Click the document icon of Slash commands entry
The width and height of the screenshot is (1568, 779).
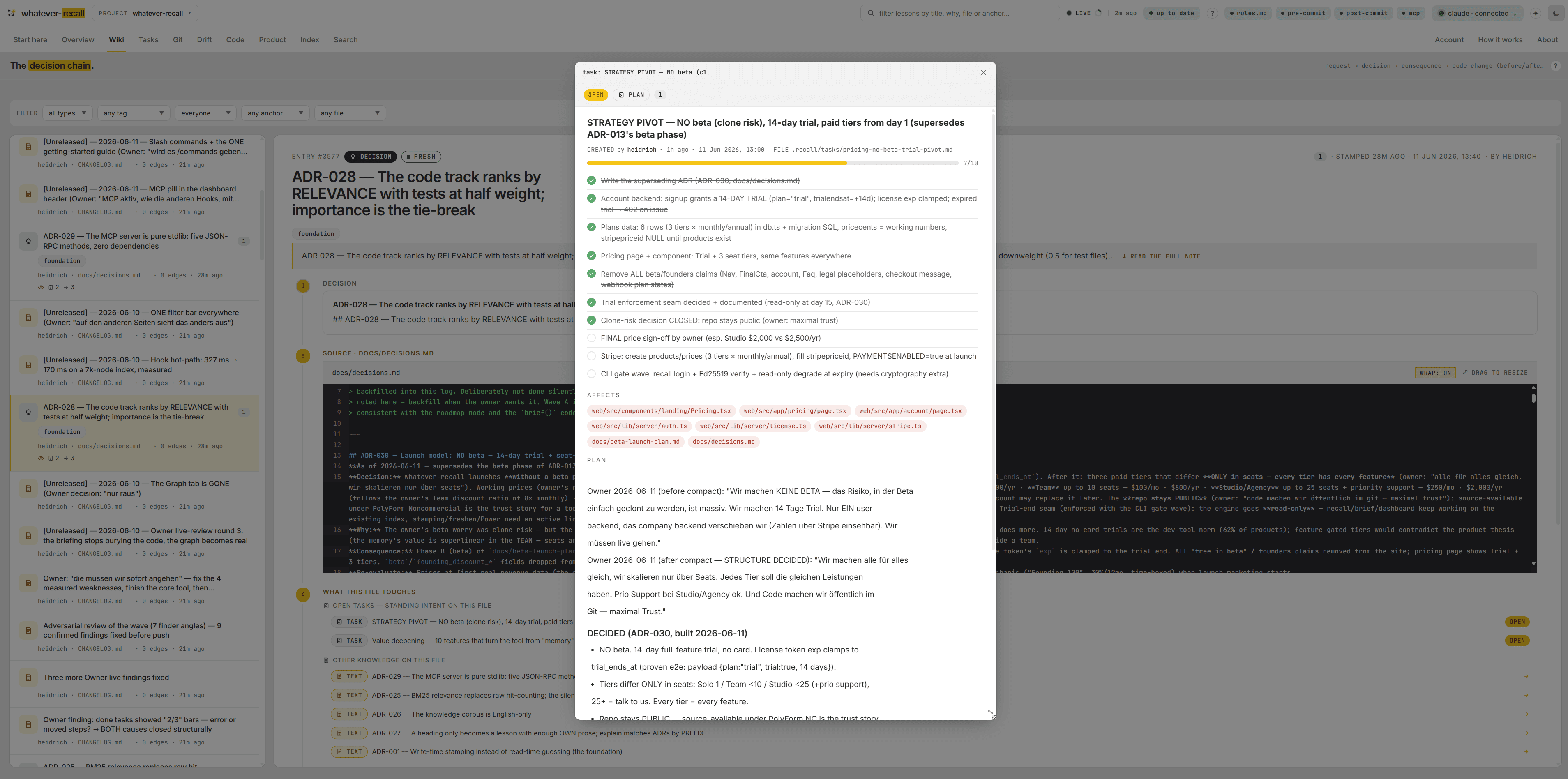(28, 147)
